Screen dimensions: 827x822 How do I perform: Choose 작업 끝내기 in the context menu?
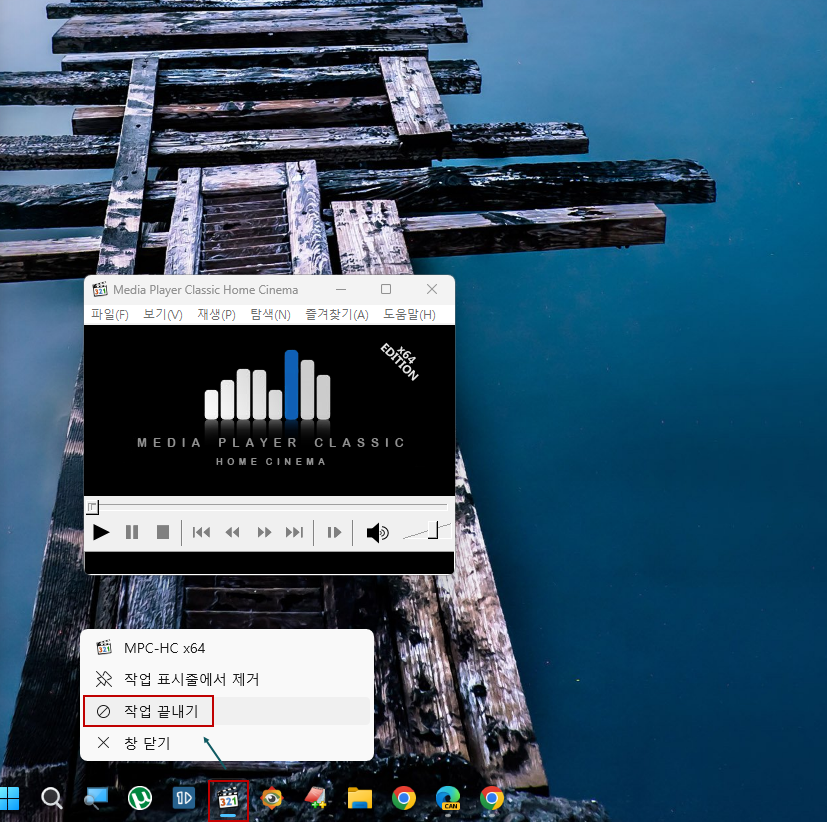click(227, 711)
